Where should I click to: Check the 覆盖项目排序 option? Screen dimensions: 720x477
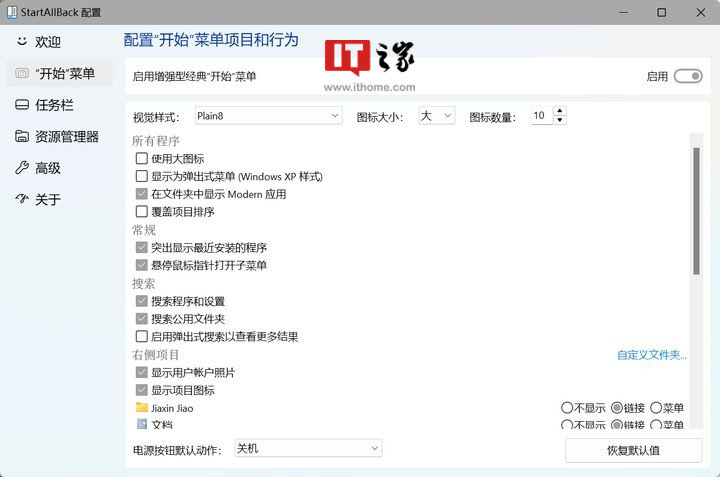[141, 212]
